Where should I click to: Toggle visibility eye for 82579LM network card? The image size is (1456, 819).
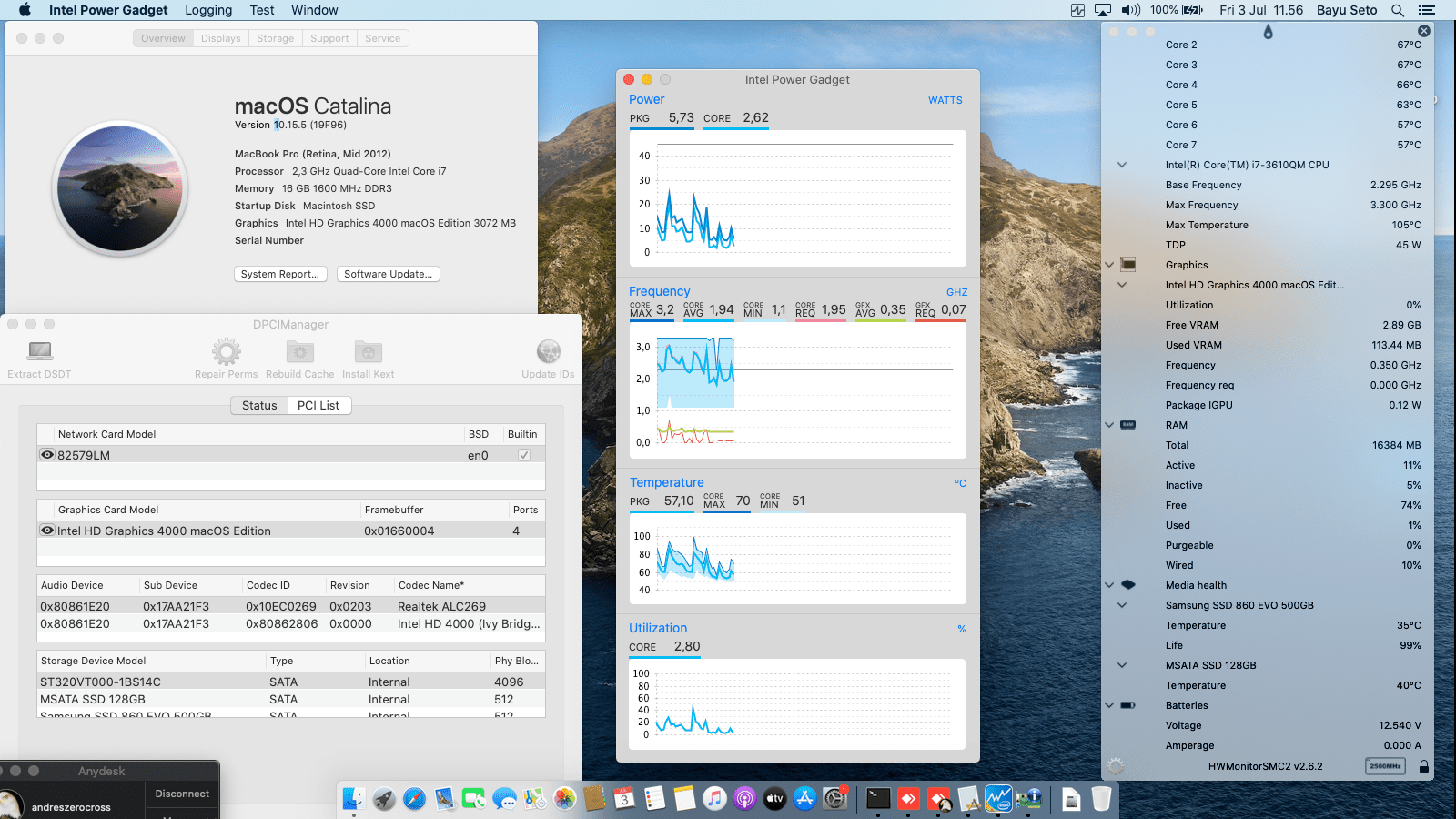coord(47,454)
